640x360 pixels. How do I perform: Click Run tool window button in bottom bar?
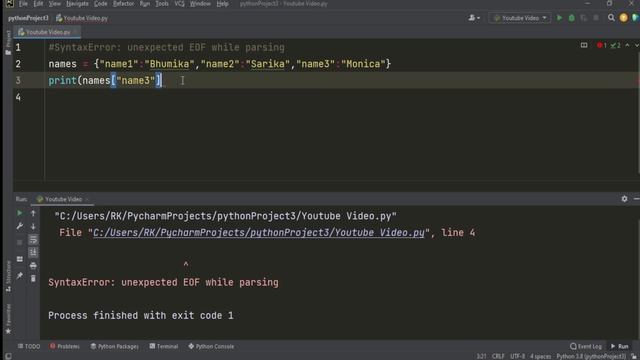tap(620, 346)
